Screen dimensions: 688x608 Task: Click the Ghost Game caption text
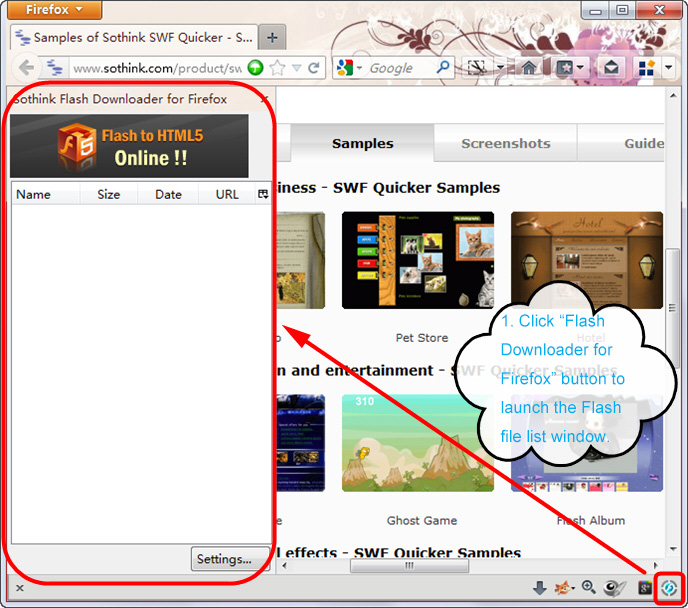(422, 520)
